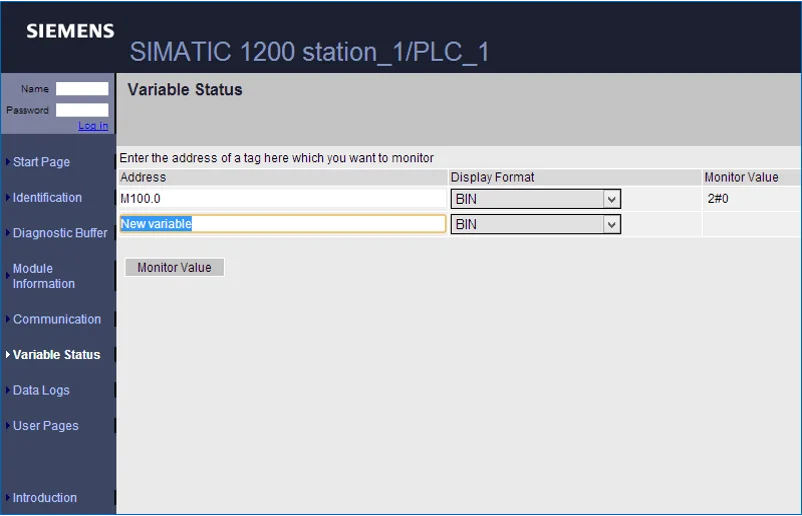Open Diagnostic Buffer page
The height and width of the screenshot is (516, 802).
coord(60,233)
